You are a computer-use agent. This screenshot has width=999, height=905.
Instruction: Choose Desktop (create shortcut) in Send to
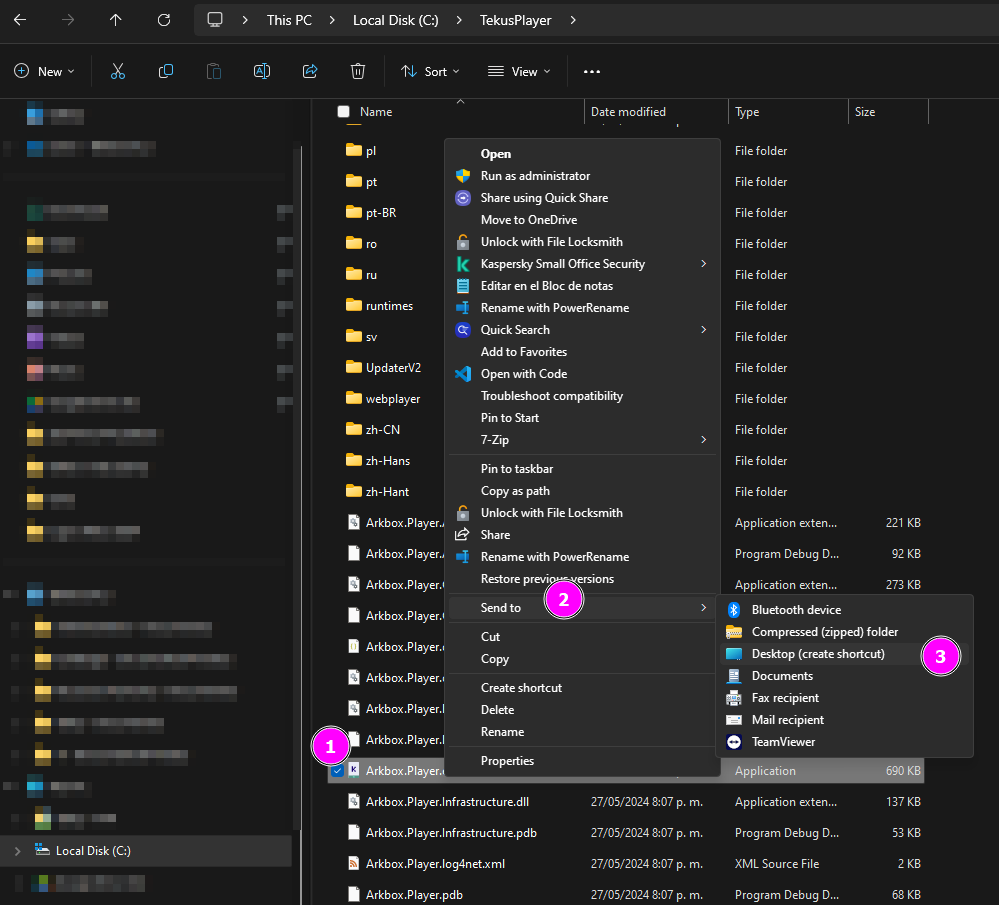pyautogui.click(x=817, y=654)
